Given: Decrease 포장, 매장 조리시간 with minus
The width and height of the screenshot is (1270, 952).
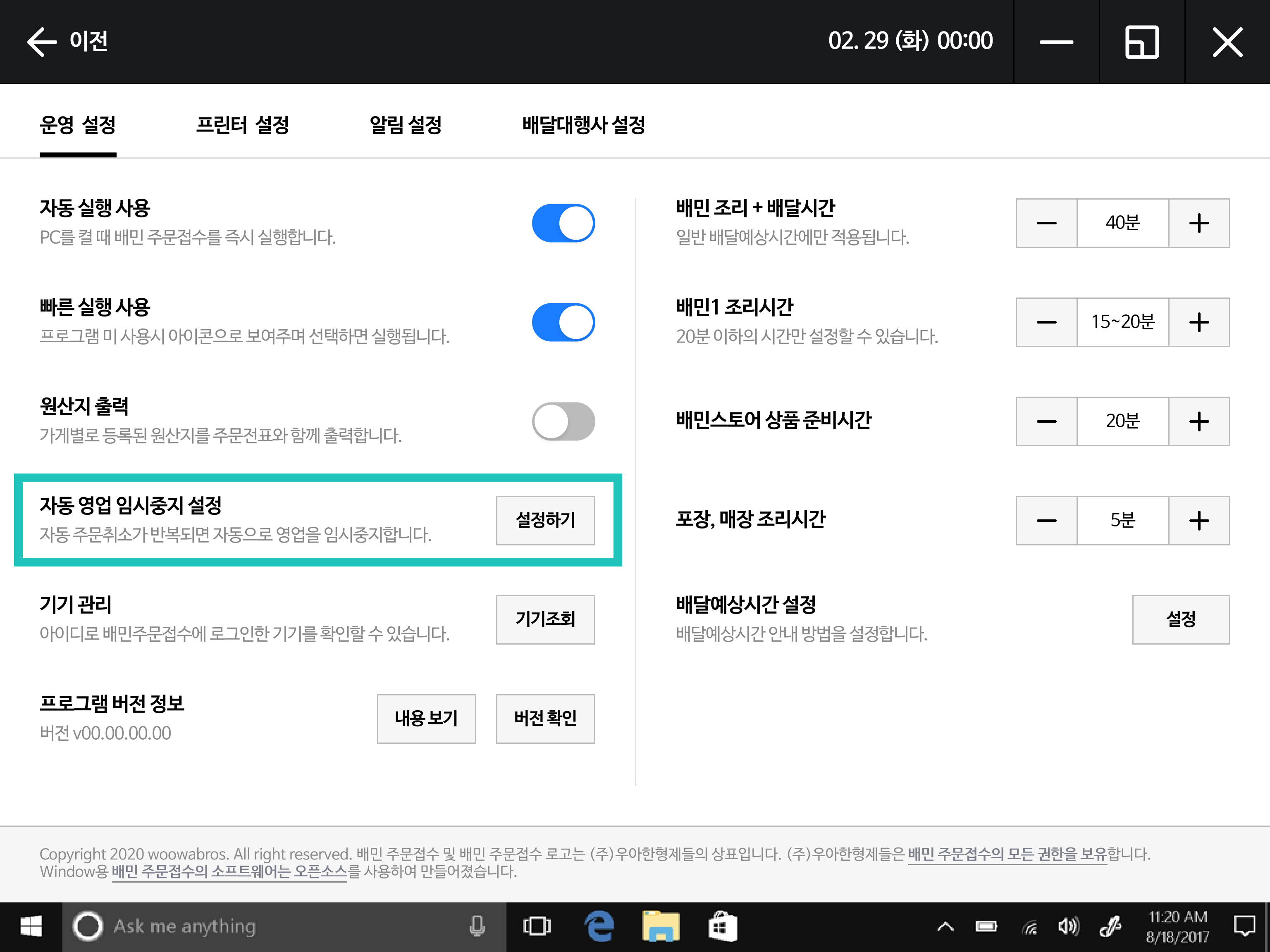Looking at the screenshot, I should pos(1047,521).
